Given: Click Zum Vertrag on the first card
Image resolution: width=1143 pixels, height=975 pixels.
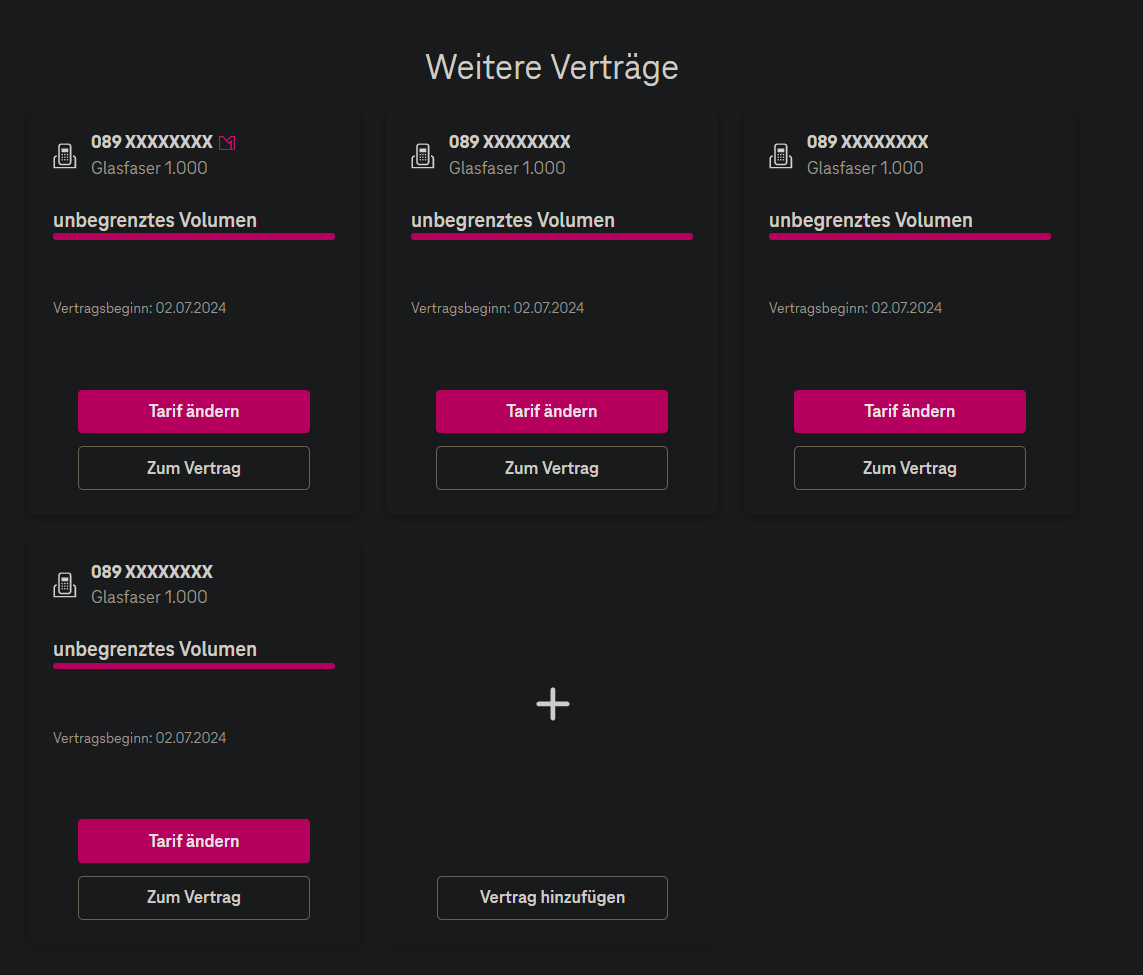Looking at the screenshot, I should [193, 467].
